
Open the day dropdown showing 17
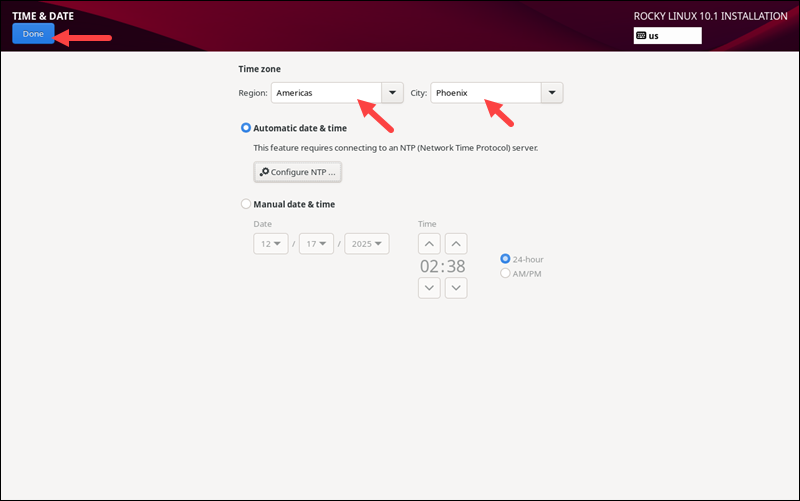pos(316,244)
